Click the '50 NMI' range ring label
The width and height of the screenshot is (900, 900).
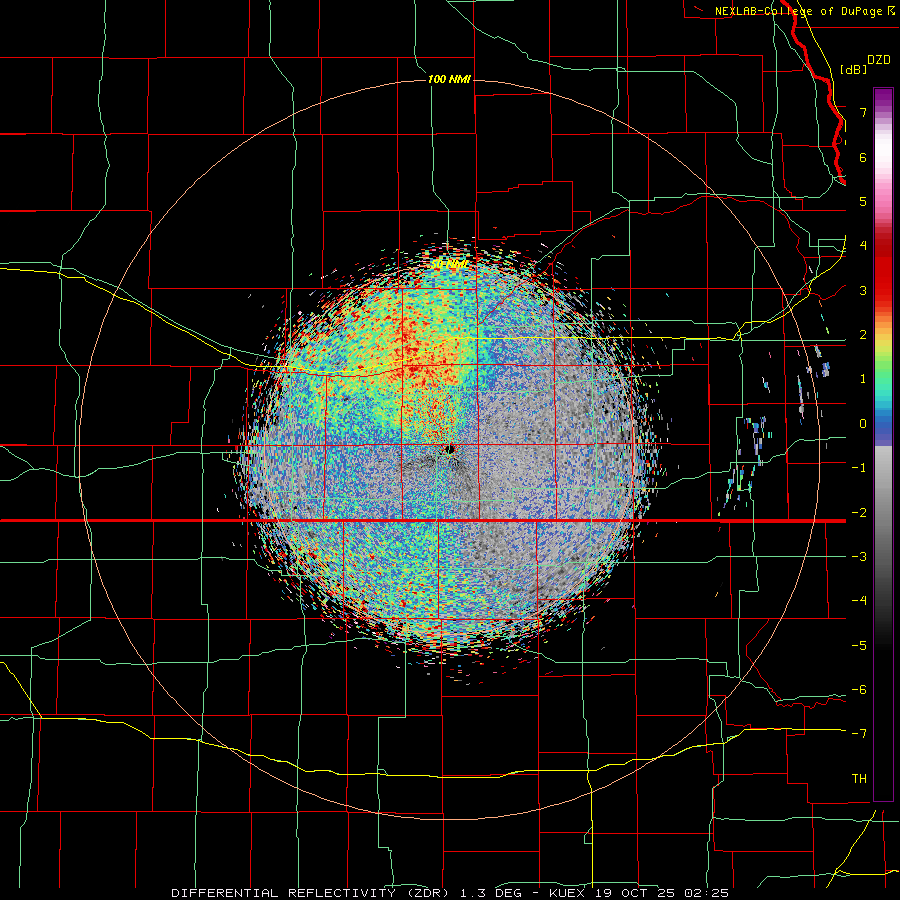(x=449, y=263)
